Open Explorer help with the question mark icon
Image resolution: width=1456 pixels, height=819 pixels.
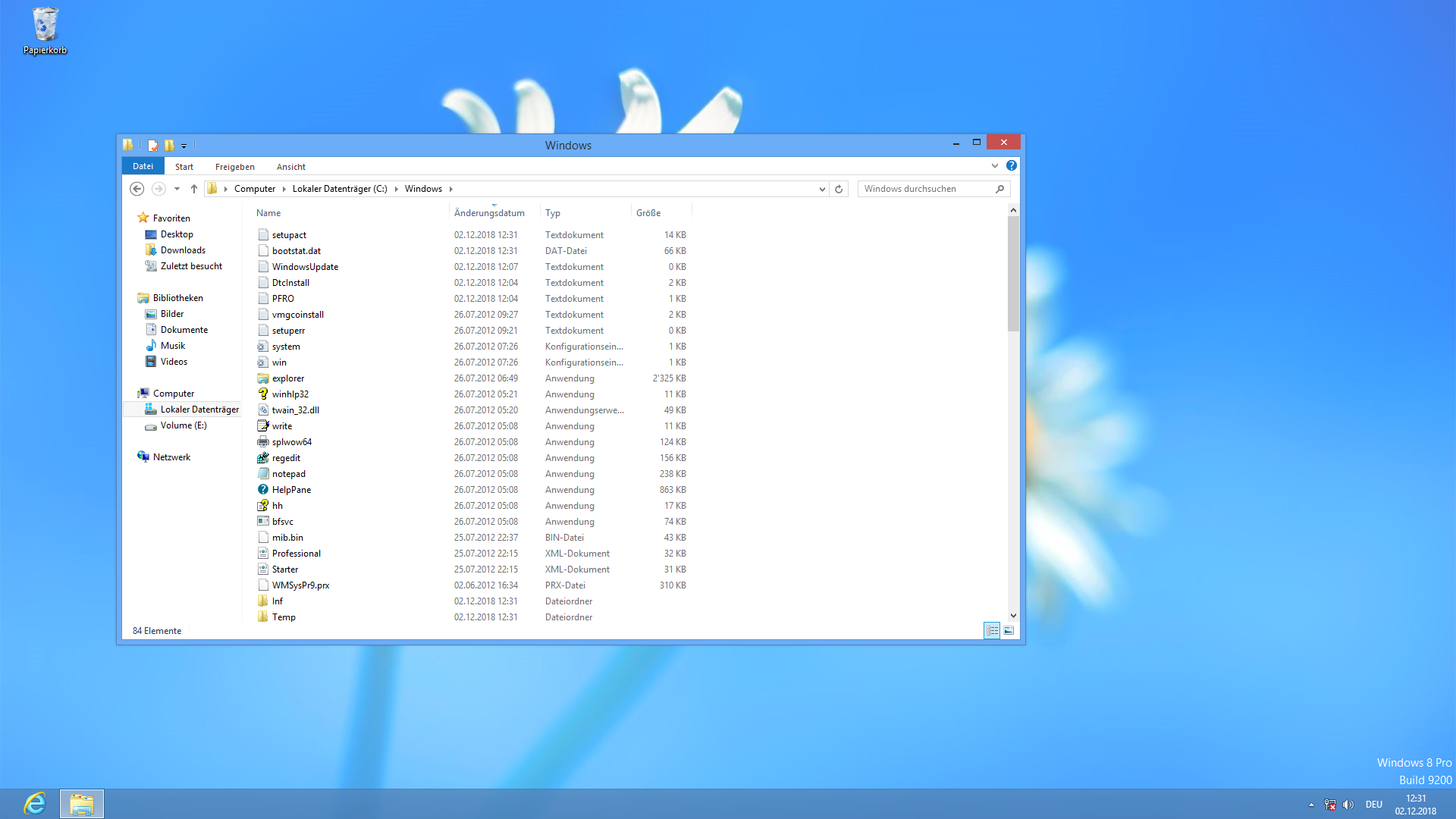(x=1011, y=165)
